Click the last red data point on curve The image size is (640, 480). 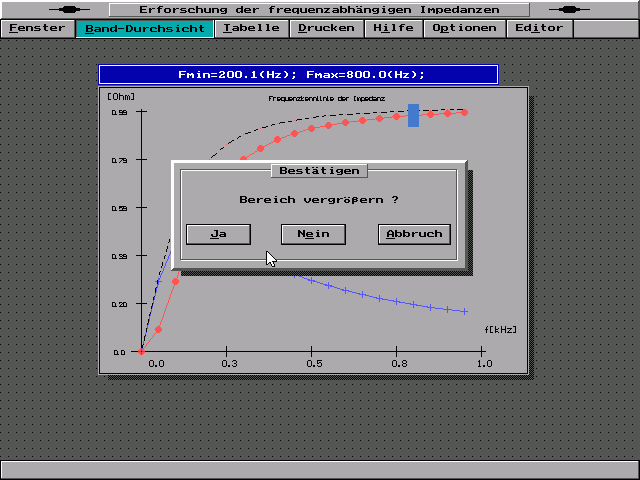[x=464, y=112]
